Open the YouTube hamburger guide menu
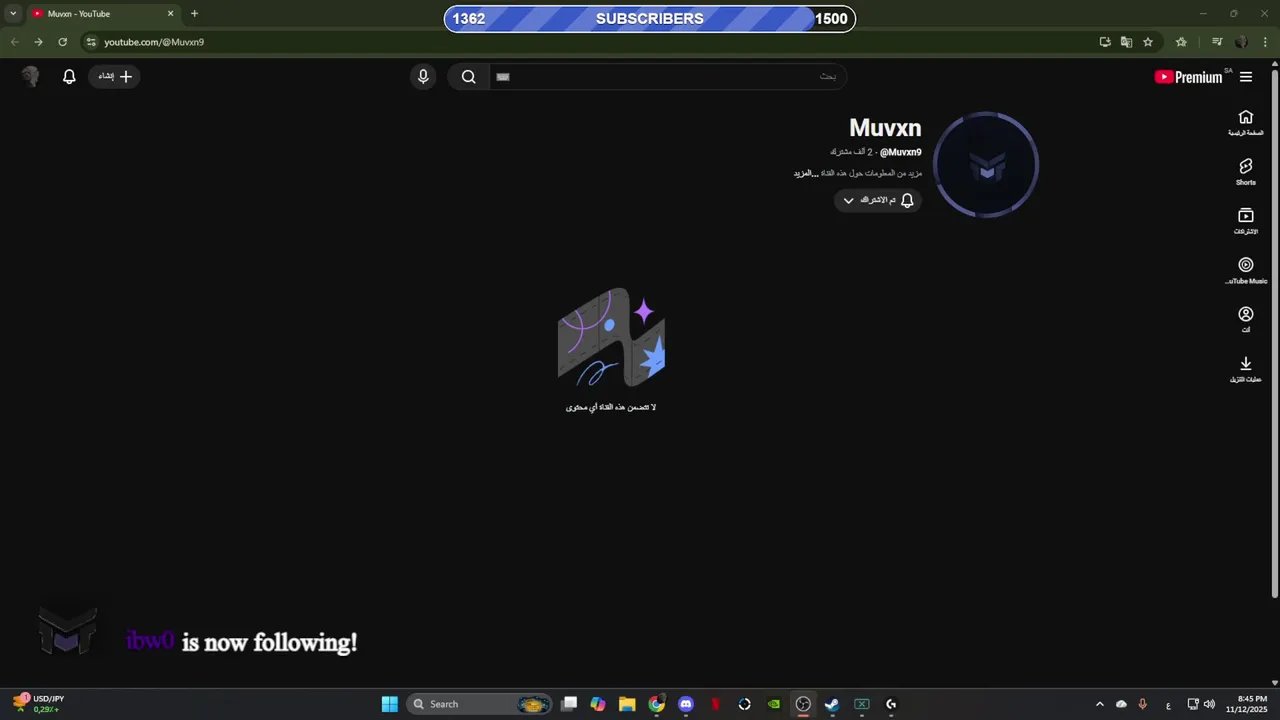 (1246, 77)
